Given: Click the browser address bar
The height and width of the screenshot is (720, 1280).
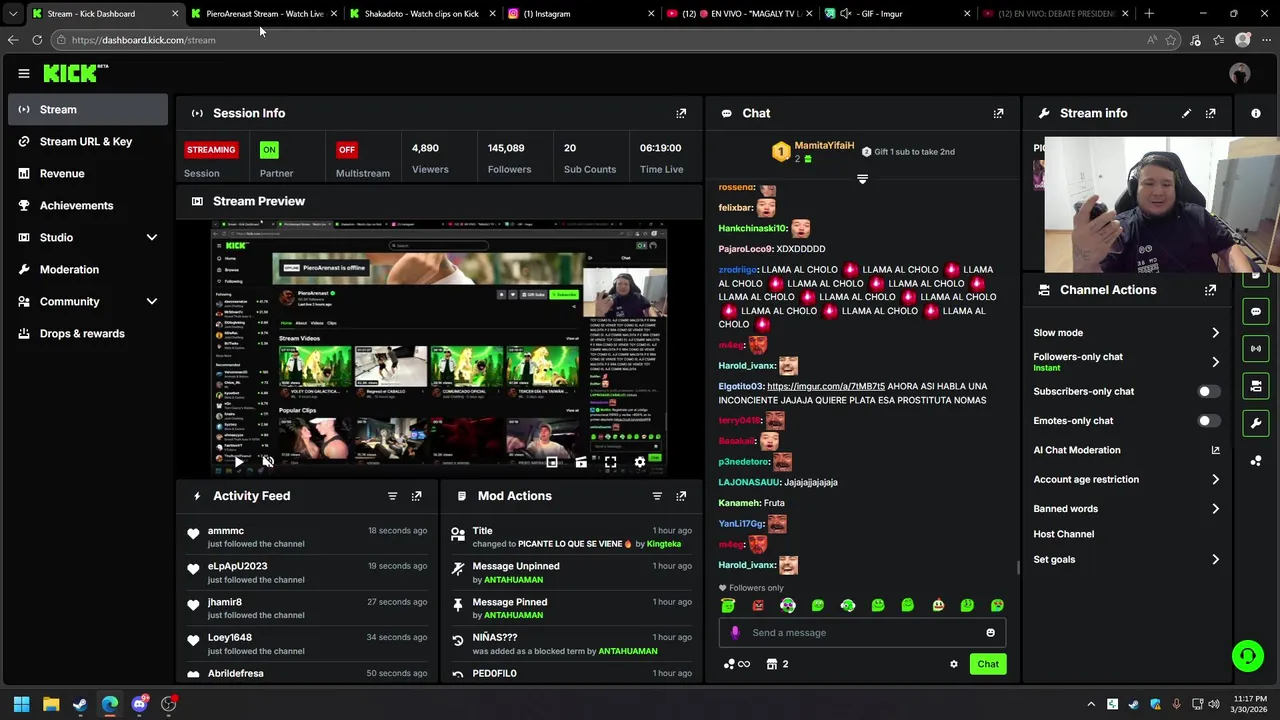Looking at the screenshot, I should pyautogui.click(x=600, y=40).
